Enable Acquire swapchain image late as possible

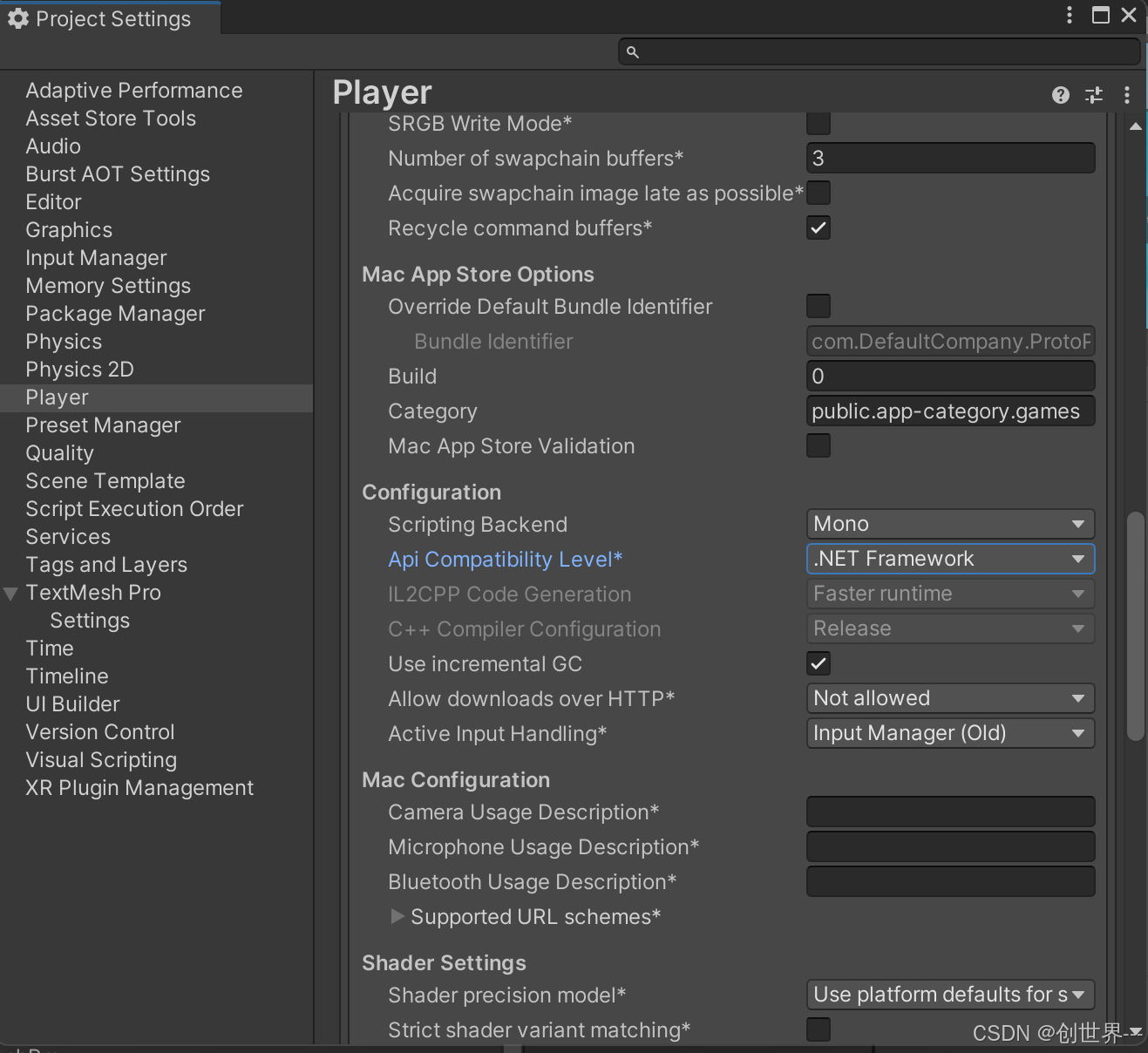click(819, 193)
